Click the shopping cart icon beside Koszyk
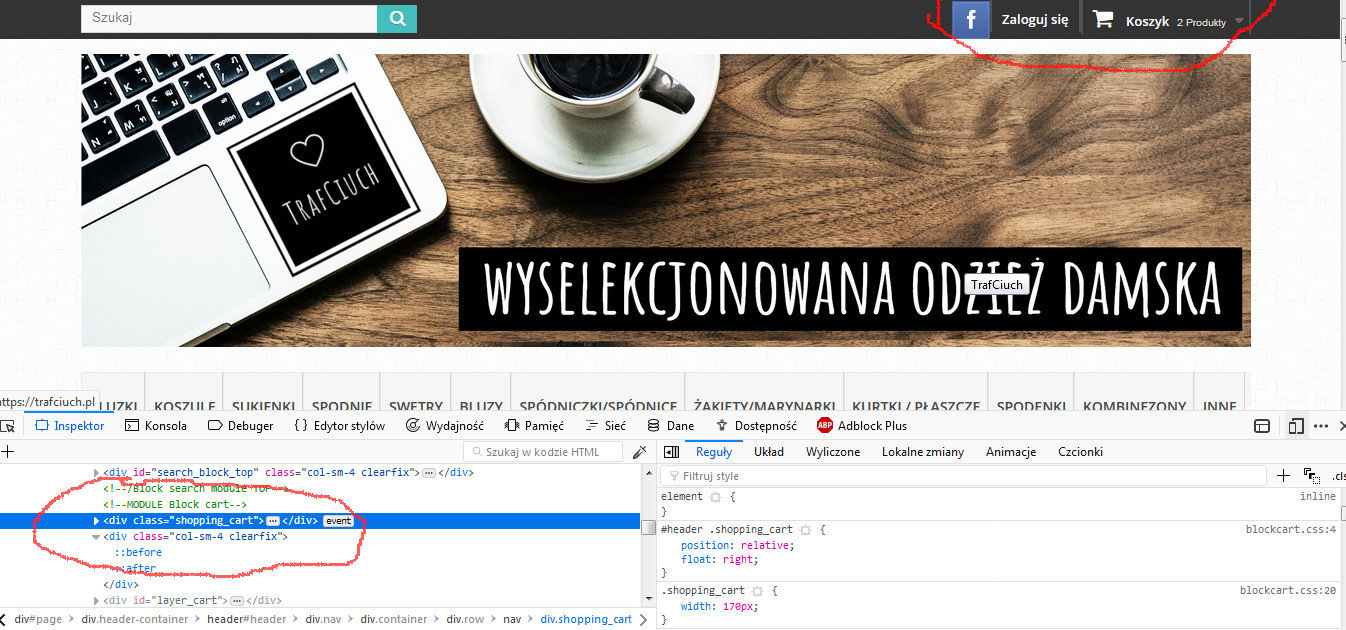Viewport: 1346px width, 630px height. coord(1103,19)
